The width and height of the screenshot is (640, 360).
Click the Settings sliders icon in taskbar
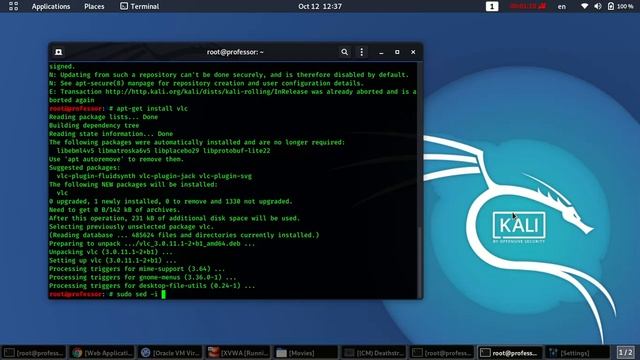coord(553,353)
